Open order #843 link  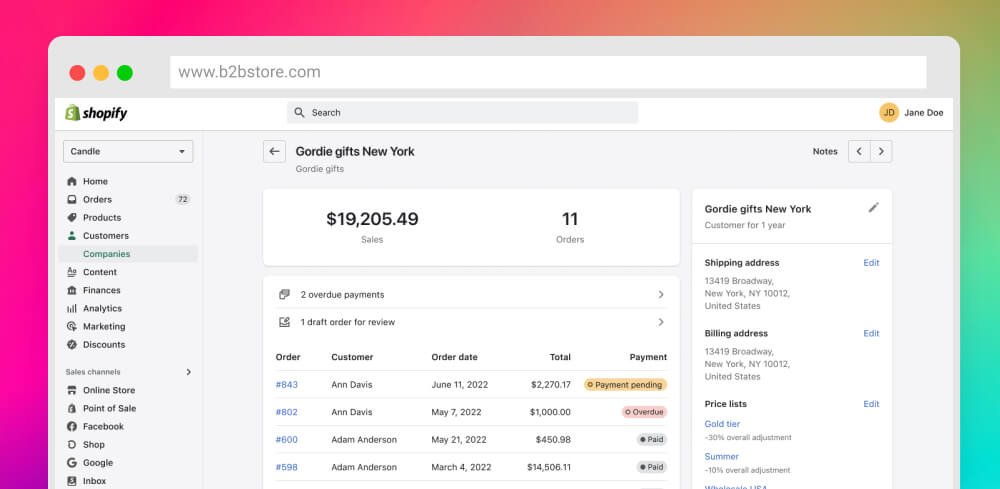[x=286, y=384]
